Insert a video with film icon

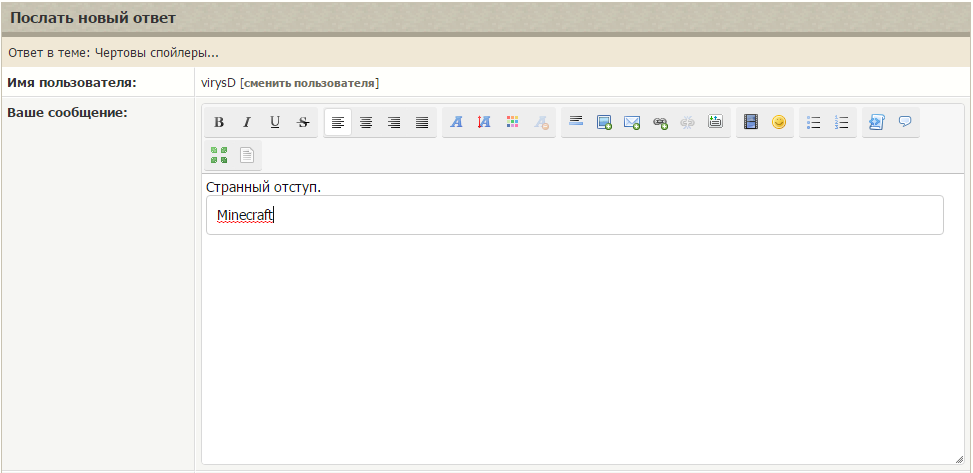(x=751, y=122)
